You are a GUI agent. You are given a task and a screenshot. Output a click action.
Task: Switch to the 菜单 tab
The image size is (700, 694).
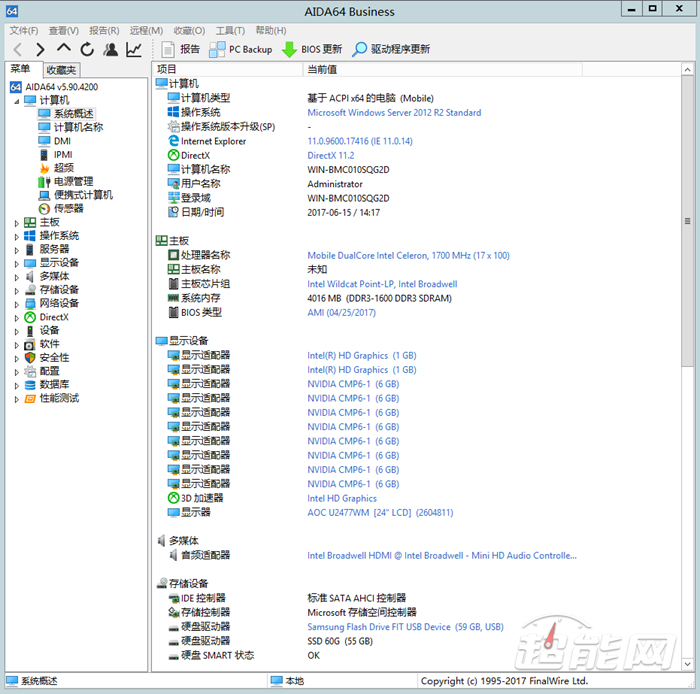pyautogui.click(x=21, y=69)
